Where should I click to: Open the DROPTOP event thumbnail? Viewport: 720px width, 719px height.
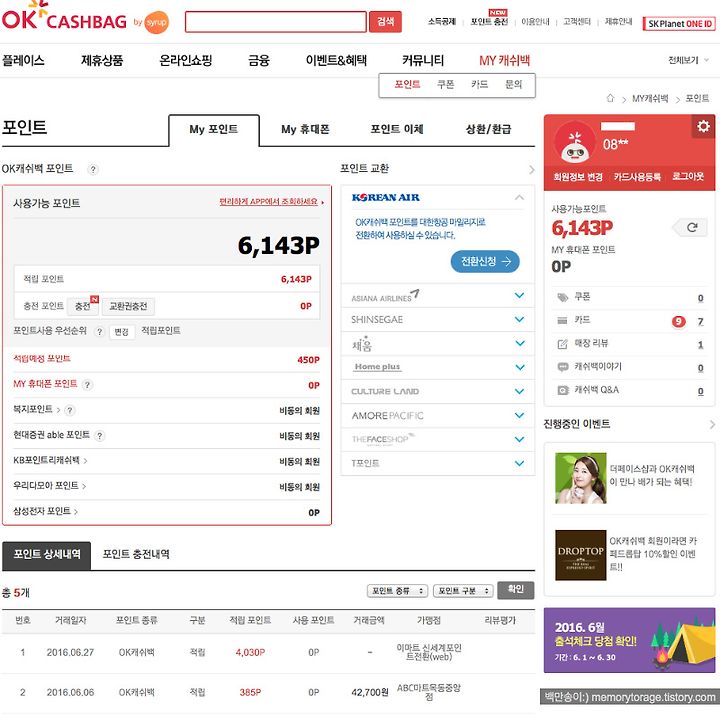pos(580,556)
